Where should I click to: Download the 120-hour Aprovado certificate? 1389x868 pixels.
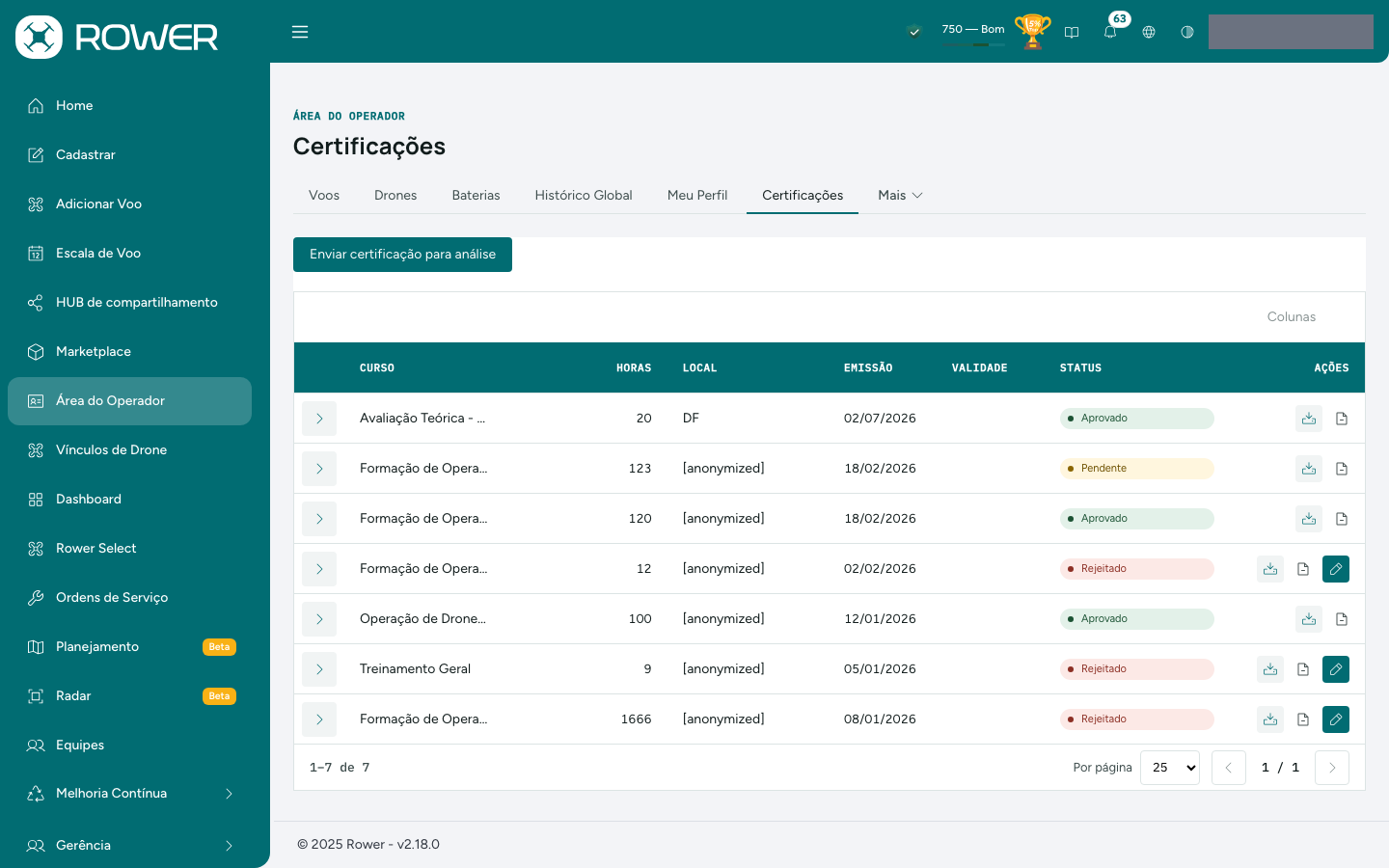click(1309, 519)
